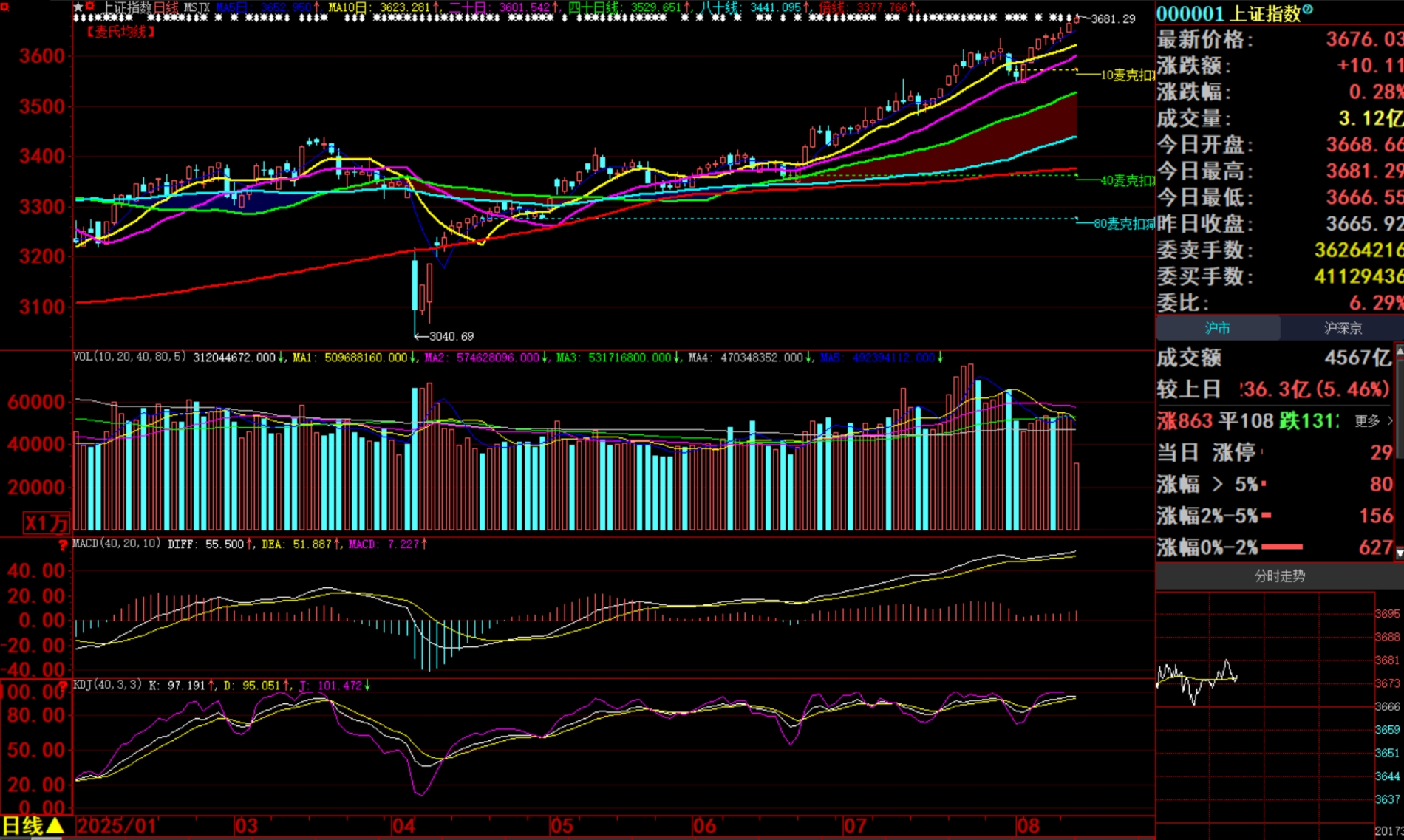Click the red square icon next to the star
This screenshot has width=1404, height=840.
pyautogui.click(x=90, y=7)
